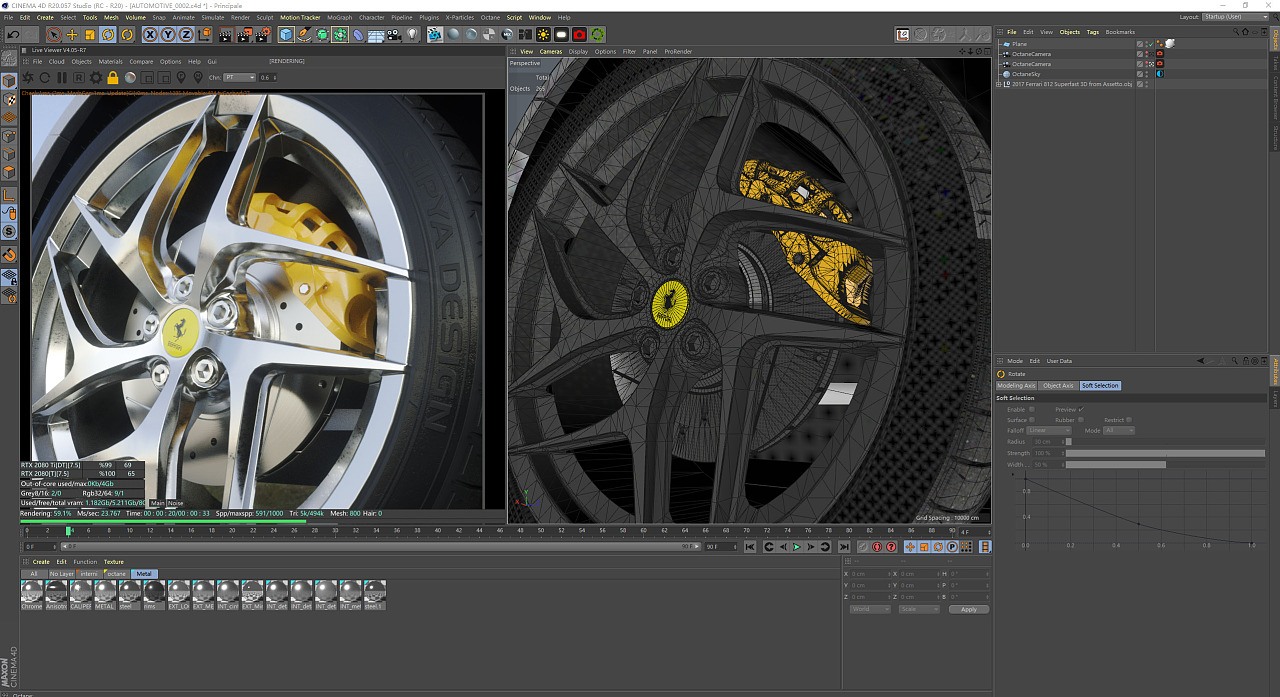Add a Camera object from toolbar
The height and width of the screenshot is (697, 1280).
pyautogui.click(x=394, y=35)
